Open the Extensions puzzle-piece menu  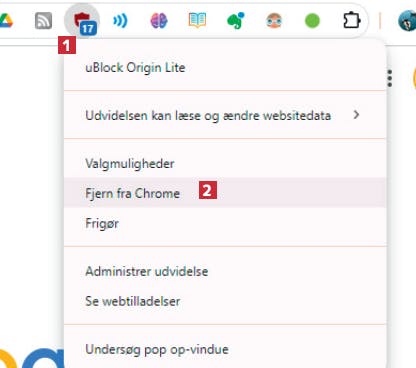point(351,21)
